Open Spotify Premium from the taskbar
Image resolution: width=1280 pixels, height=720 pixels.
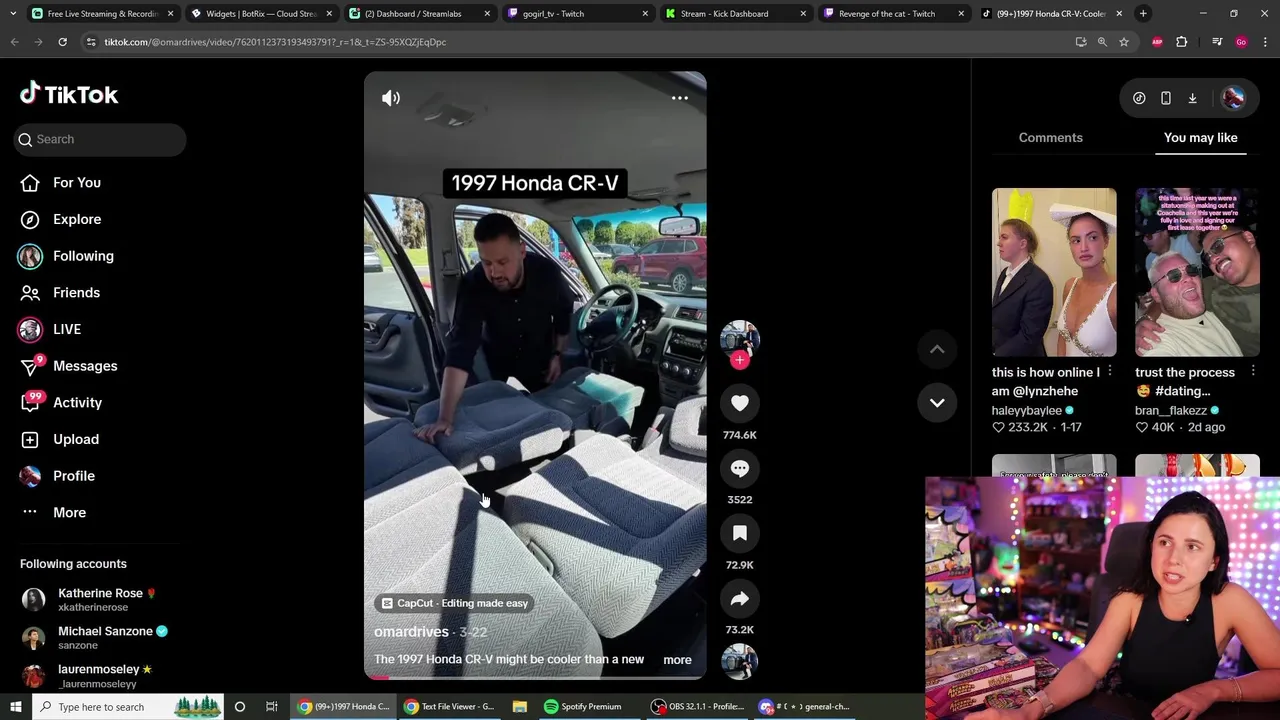(x=583, y=707)
